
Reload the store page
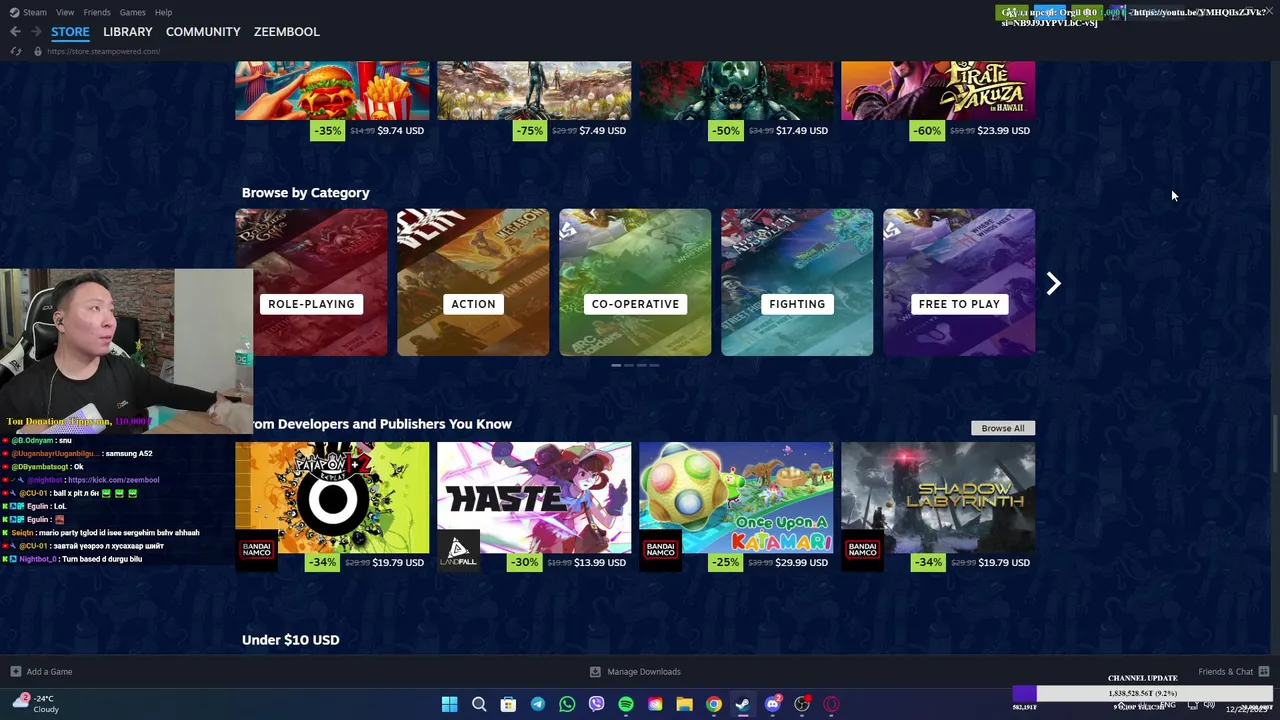coord(16,51)
